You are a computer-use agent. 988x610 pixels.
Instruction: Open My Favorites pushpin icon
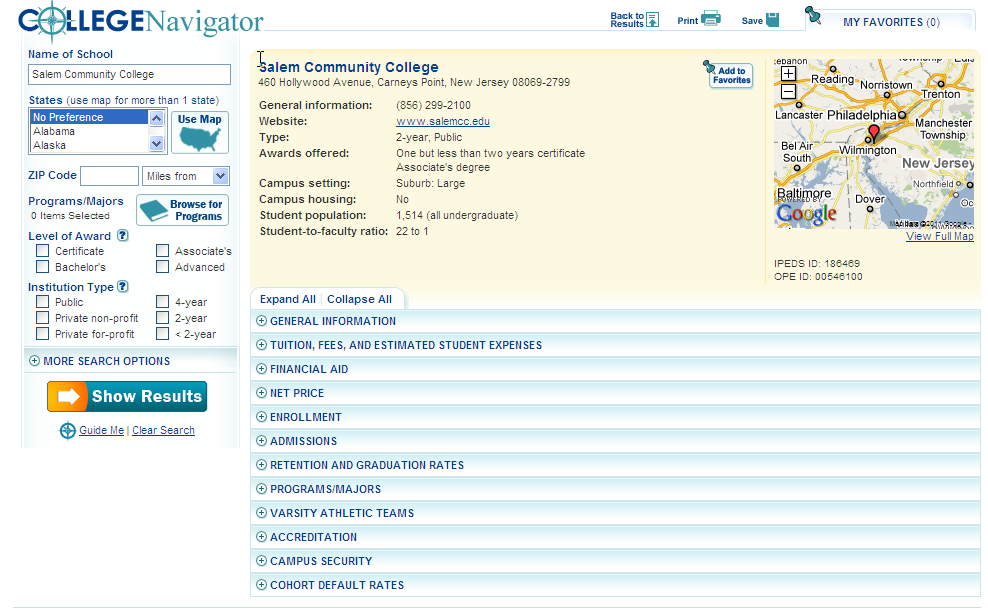pos(813,15)
